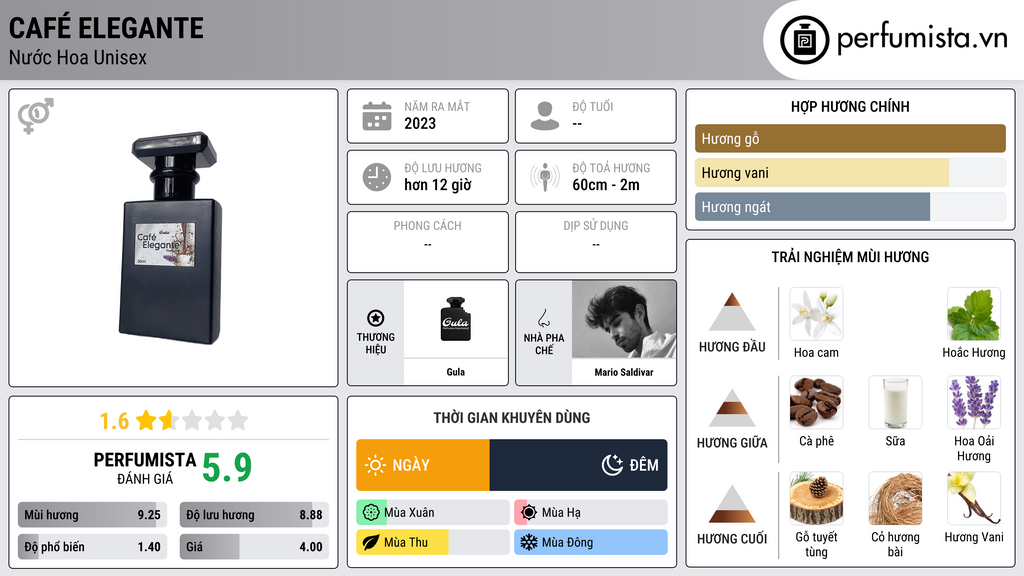
Task: Click the Độ lưu hương 8.88 score bar
Action: click(x=254, y=515)
